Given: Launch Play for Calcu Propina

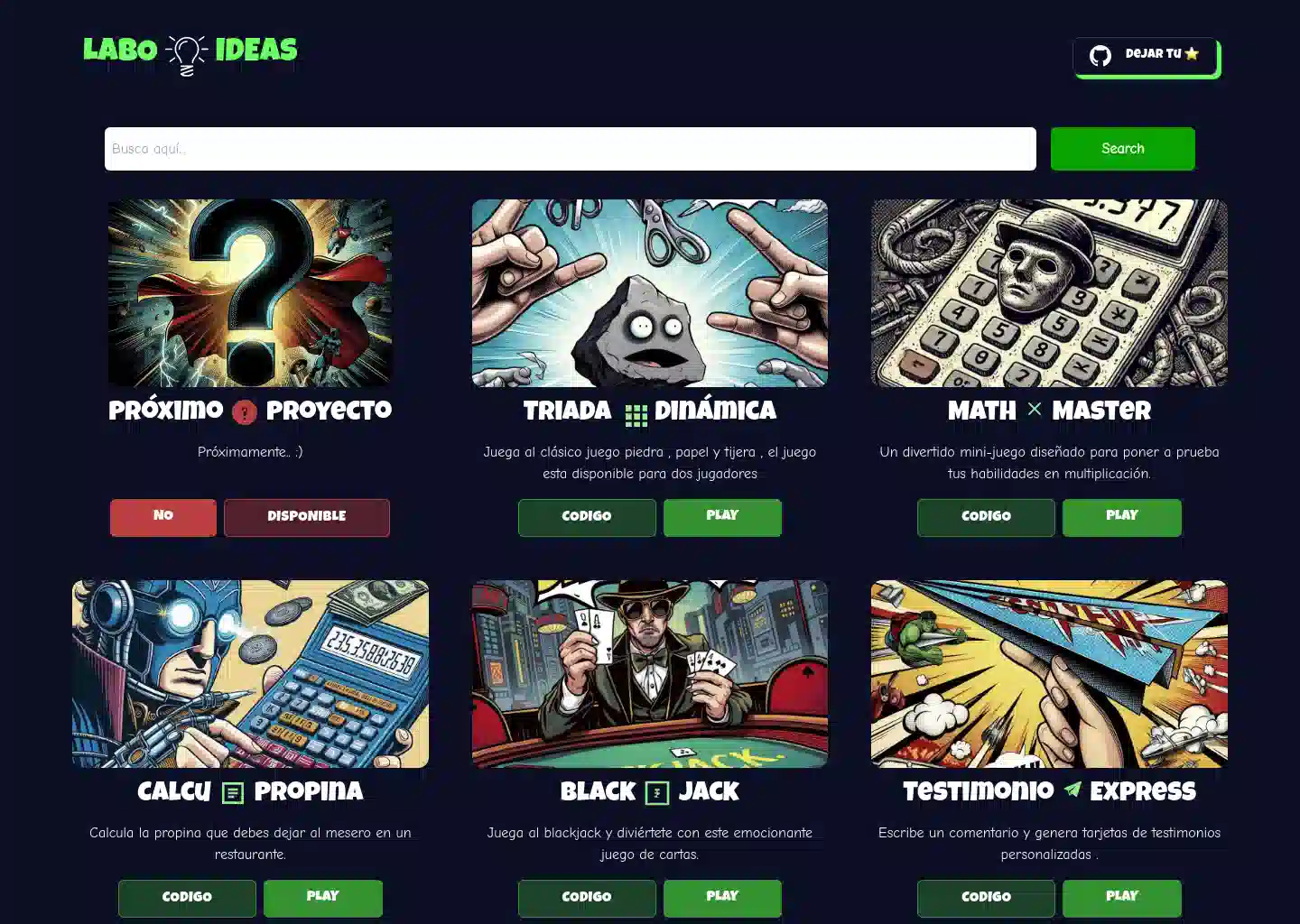Looking at the screenshot, I should pos(323,898).
